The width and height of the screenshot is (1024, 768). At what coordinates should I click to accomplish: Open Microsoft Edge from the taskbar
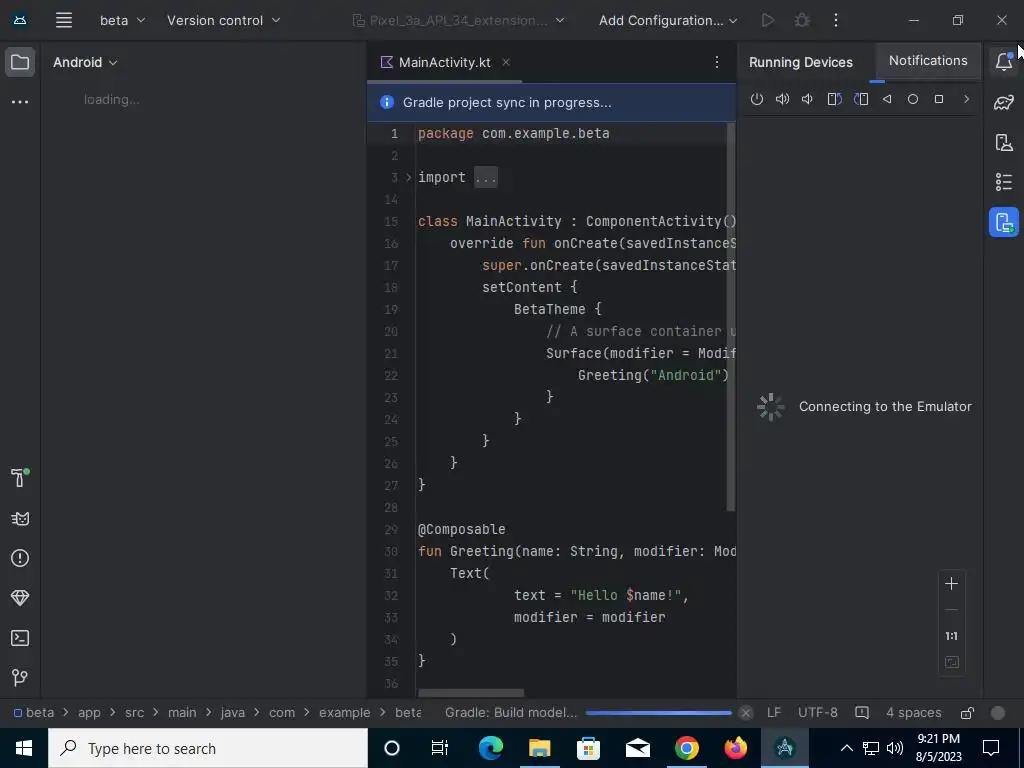[490, 748]
